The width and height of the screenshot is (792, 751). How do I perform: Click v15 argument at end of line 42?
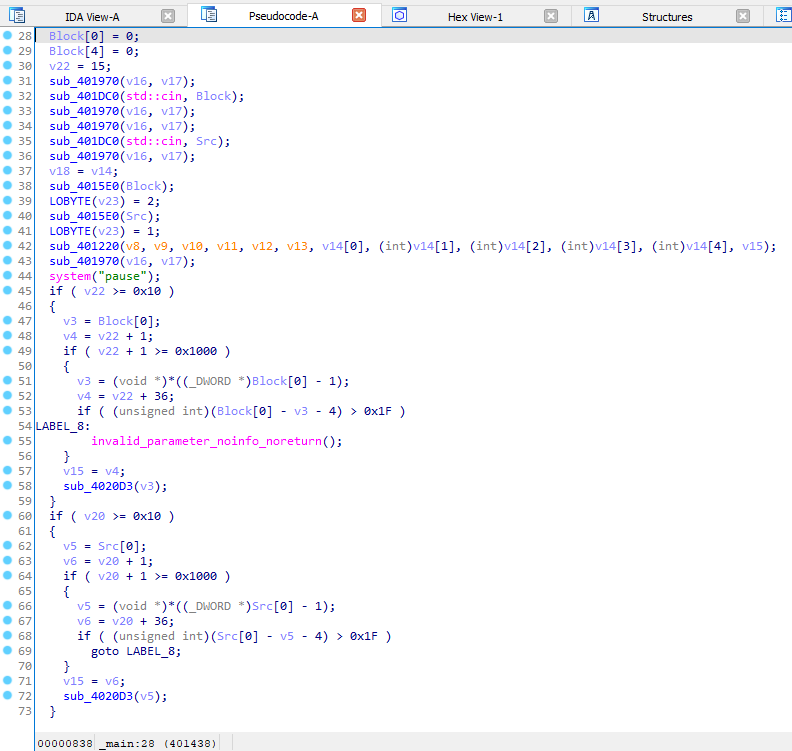pos(752,246)
